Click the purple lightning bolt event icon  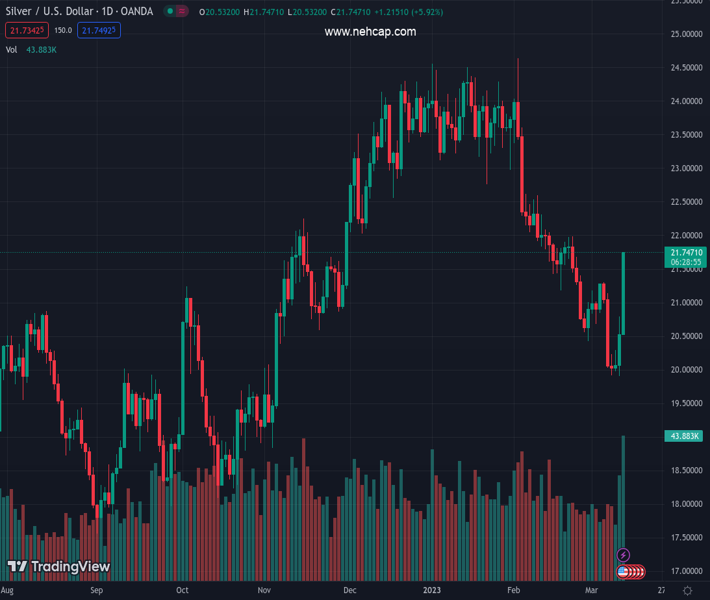click(x=624, y=555)
